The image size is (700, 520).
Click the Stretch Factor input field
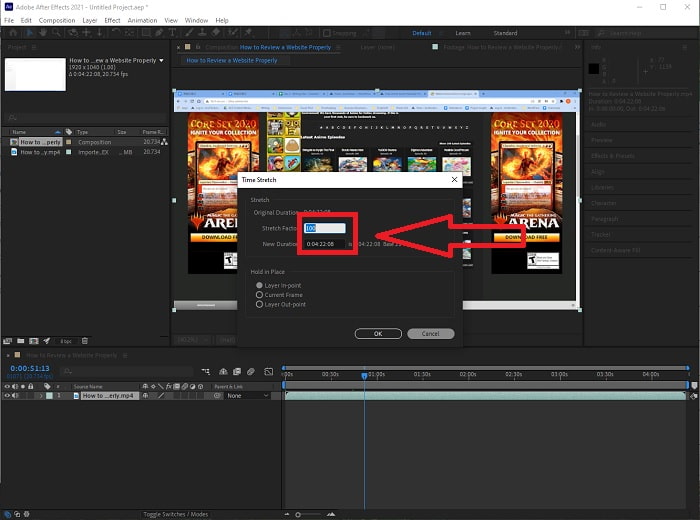point(325,228)
